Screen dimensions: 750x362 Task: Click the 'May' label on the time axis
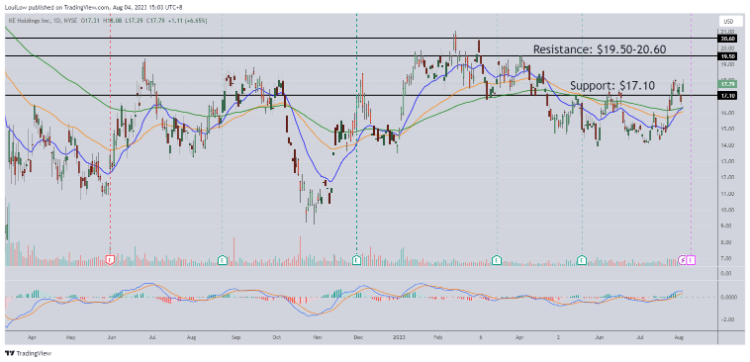click(x=71, y=337)
